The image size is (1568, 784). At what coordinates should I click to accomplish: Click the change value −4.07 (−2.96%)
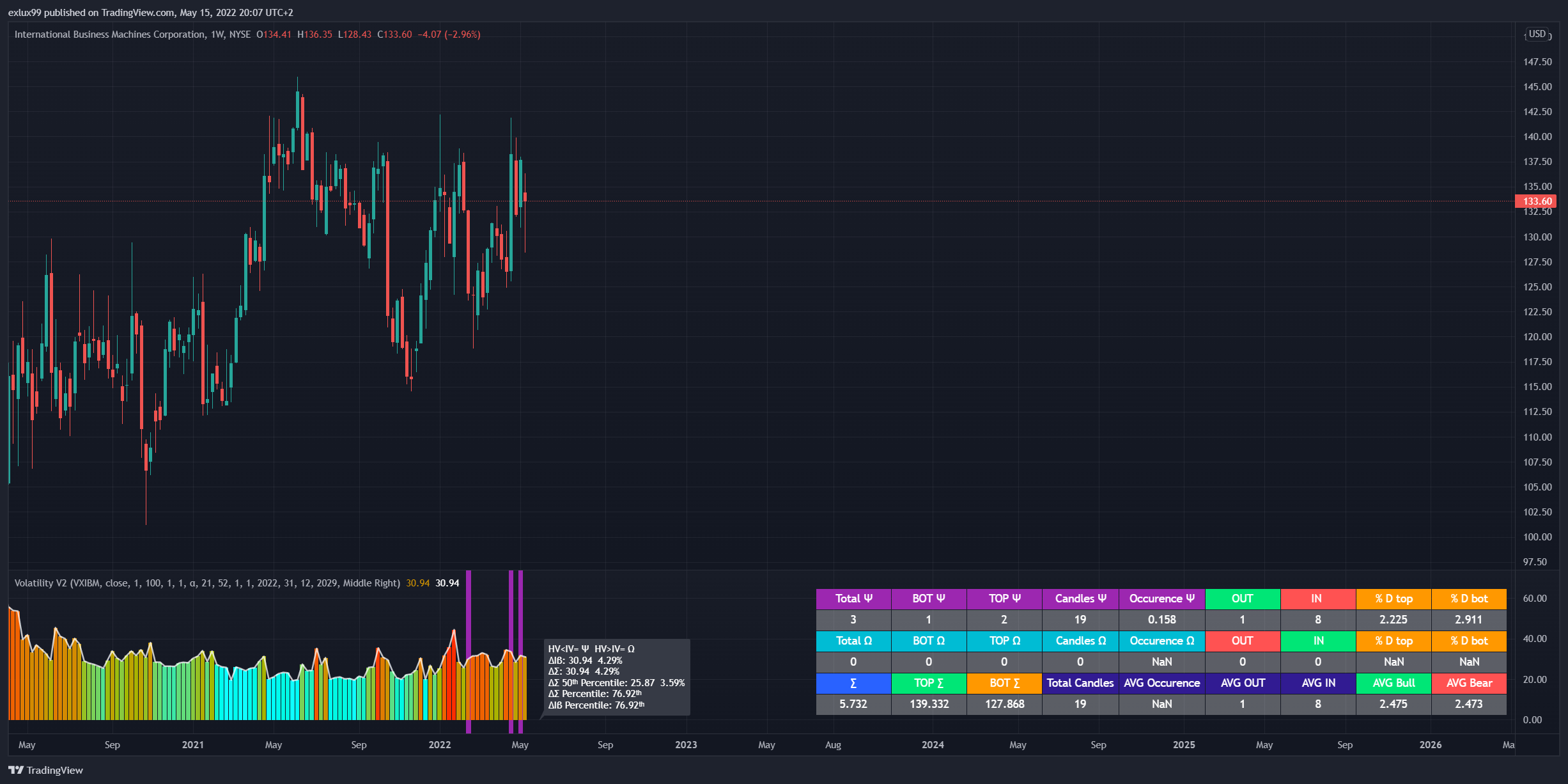449,35
